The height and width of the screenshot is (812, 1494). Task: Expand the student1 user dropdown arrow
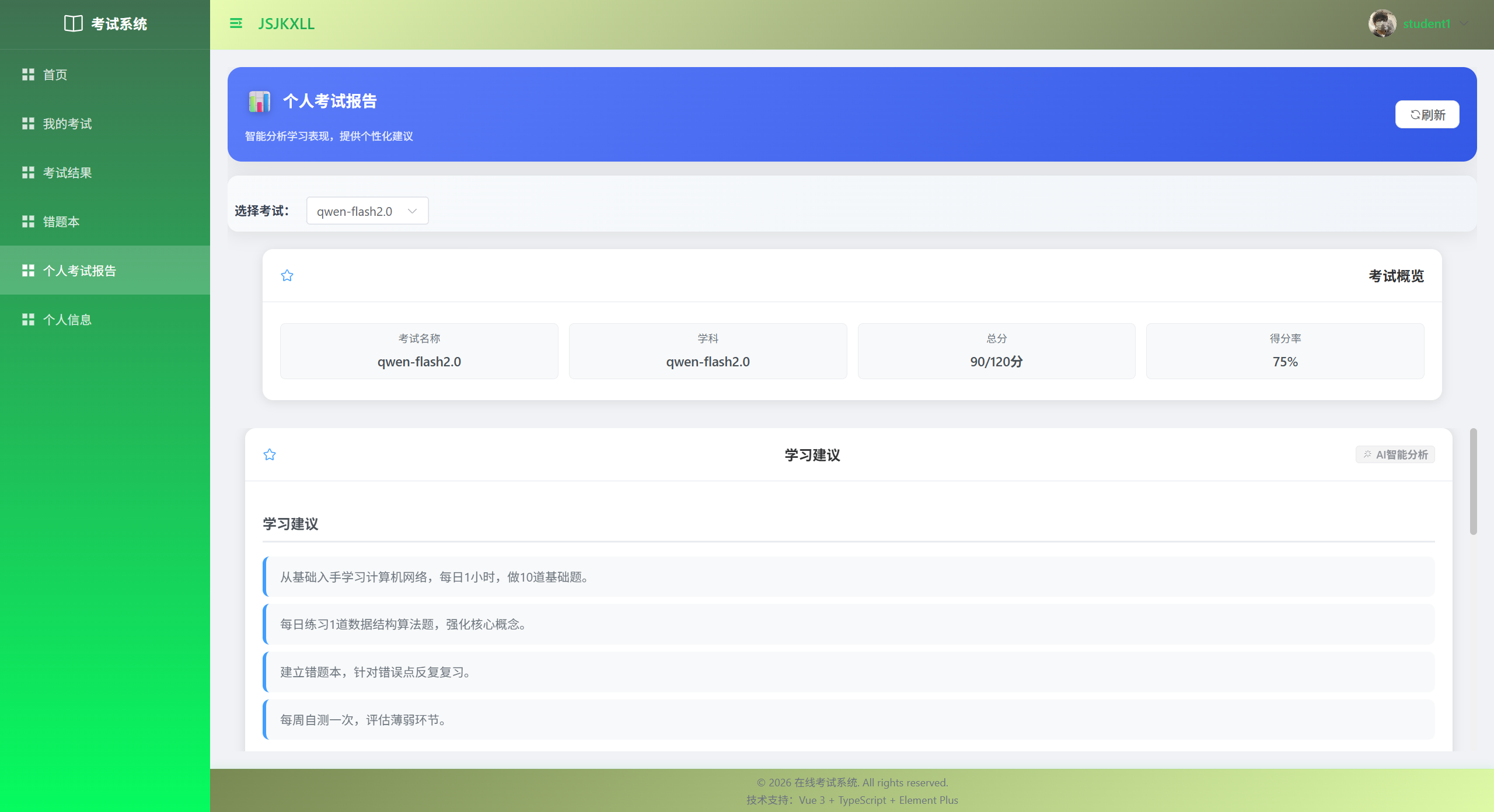[1464, 24]
